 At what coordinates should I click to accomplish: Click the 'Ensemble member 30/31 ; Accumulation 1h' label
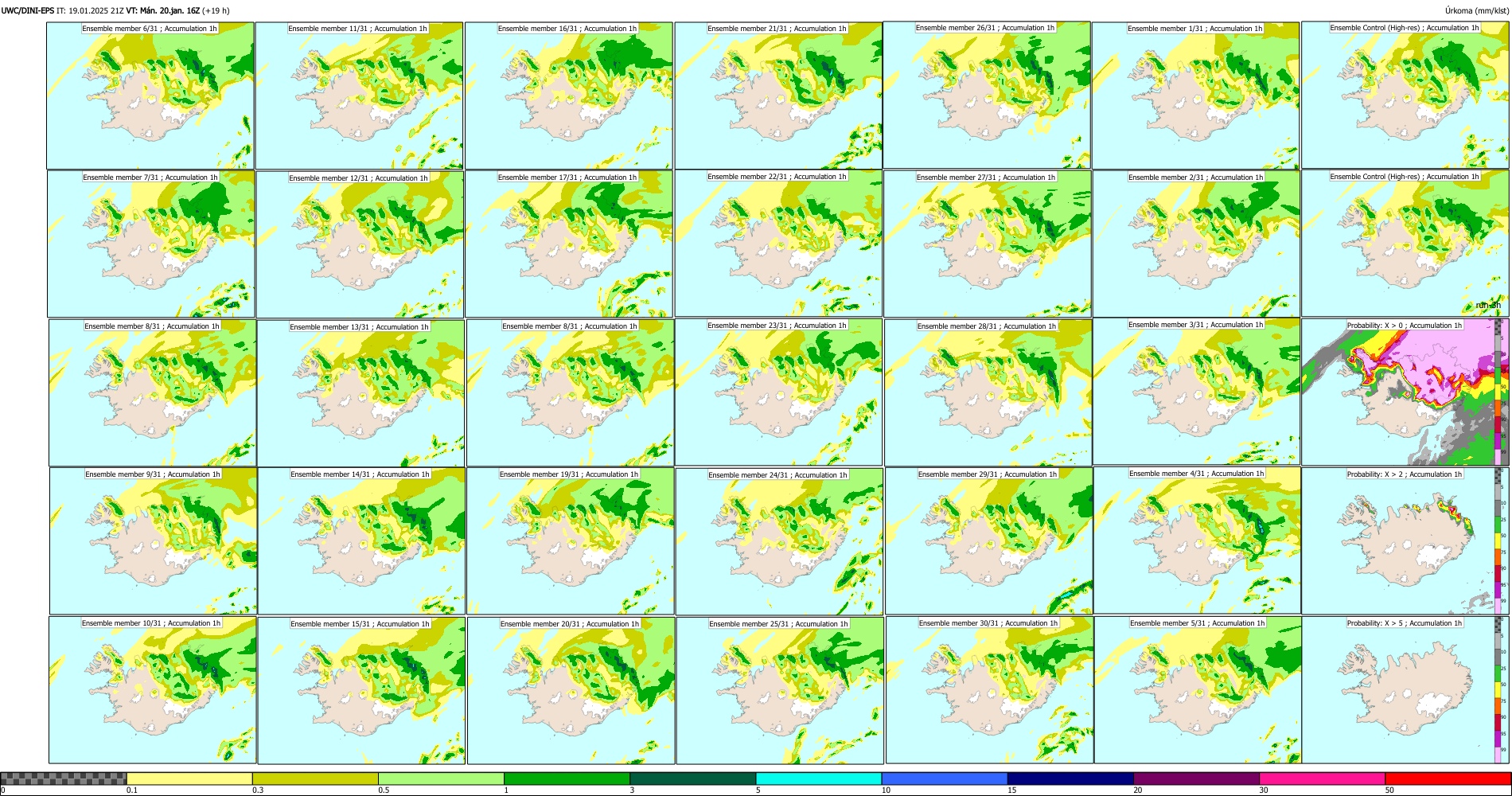988,623
